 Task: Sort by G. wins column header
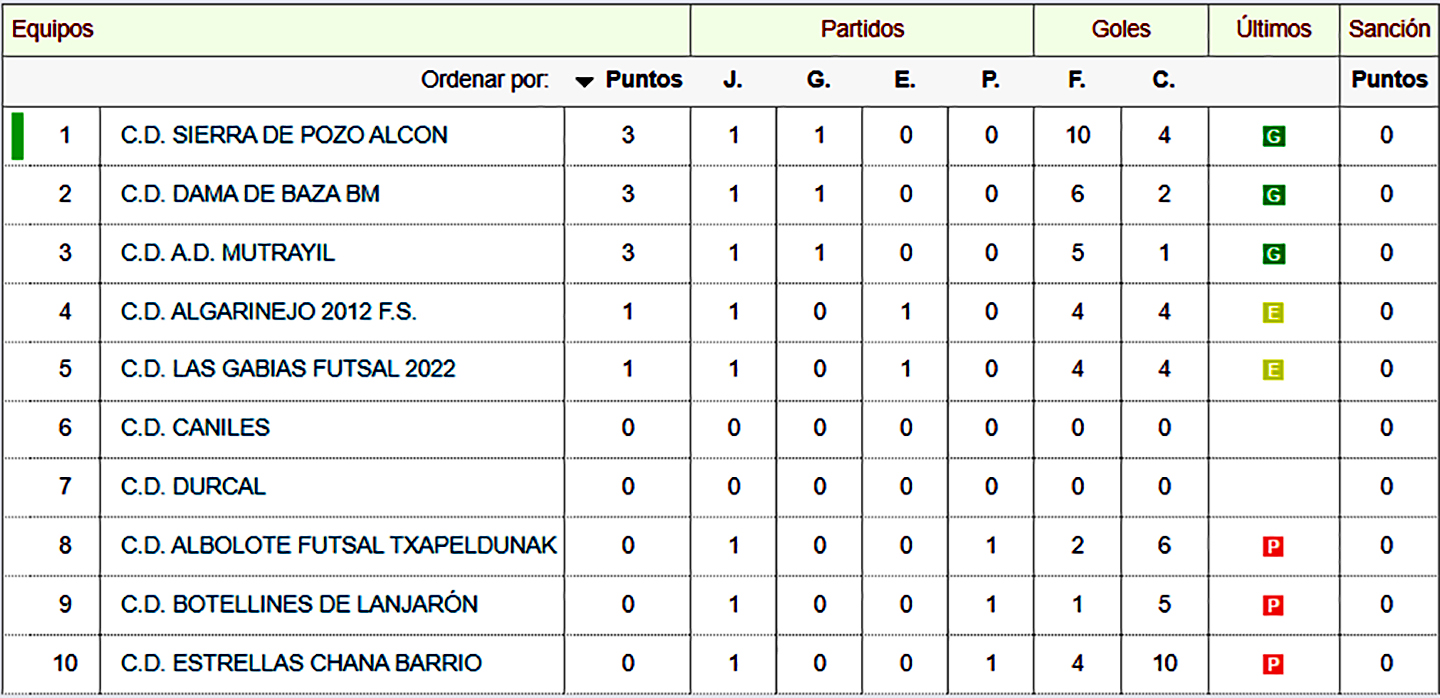(819, 80)
